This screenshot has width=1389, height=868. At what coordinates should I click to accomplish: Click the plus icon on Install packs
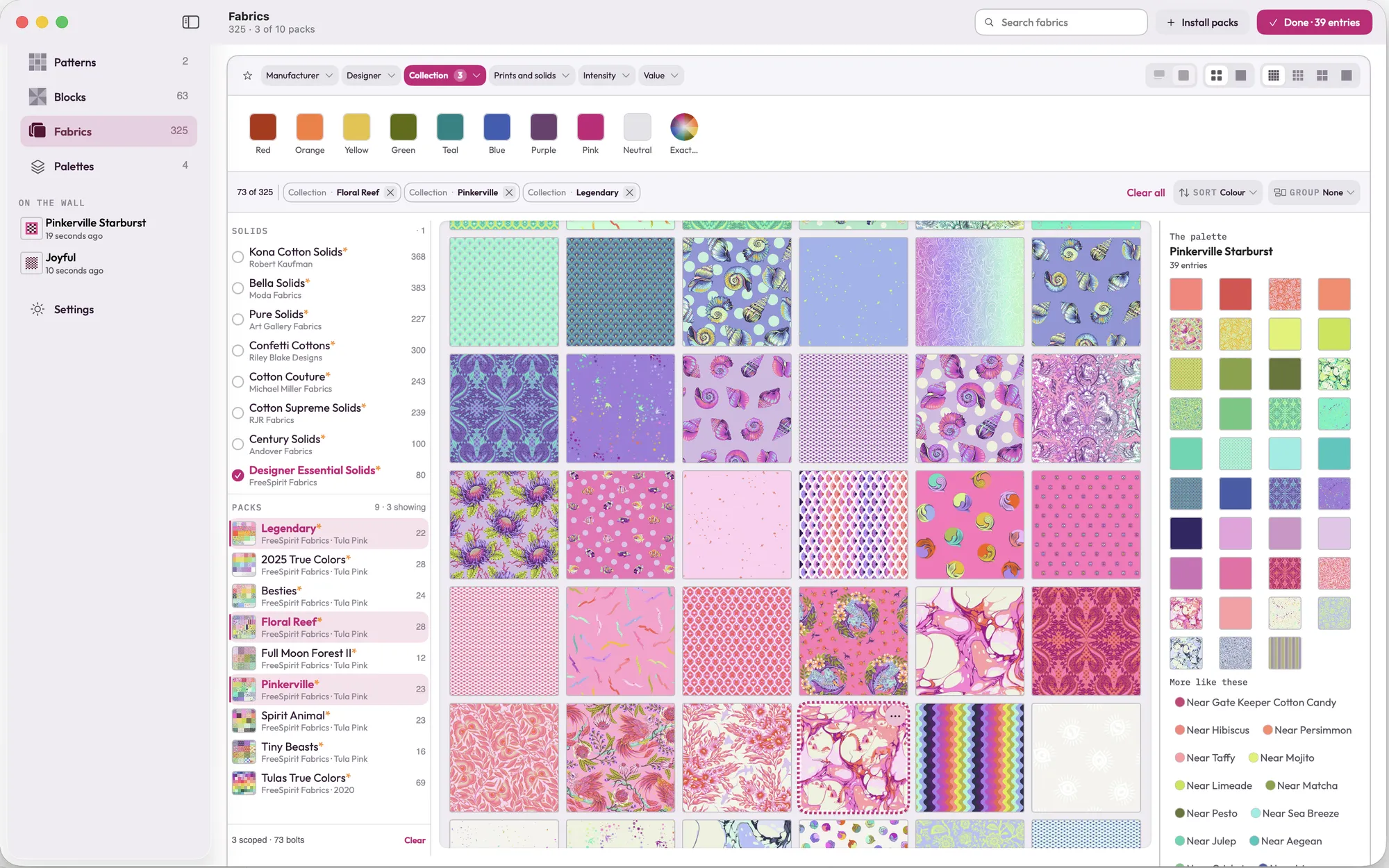click(x=1171, y=22)
